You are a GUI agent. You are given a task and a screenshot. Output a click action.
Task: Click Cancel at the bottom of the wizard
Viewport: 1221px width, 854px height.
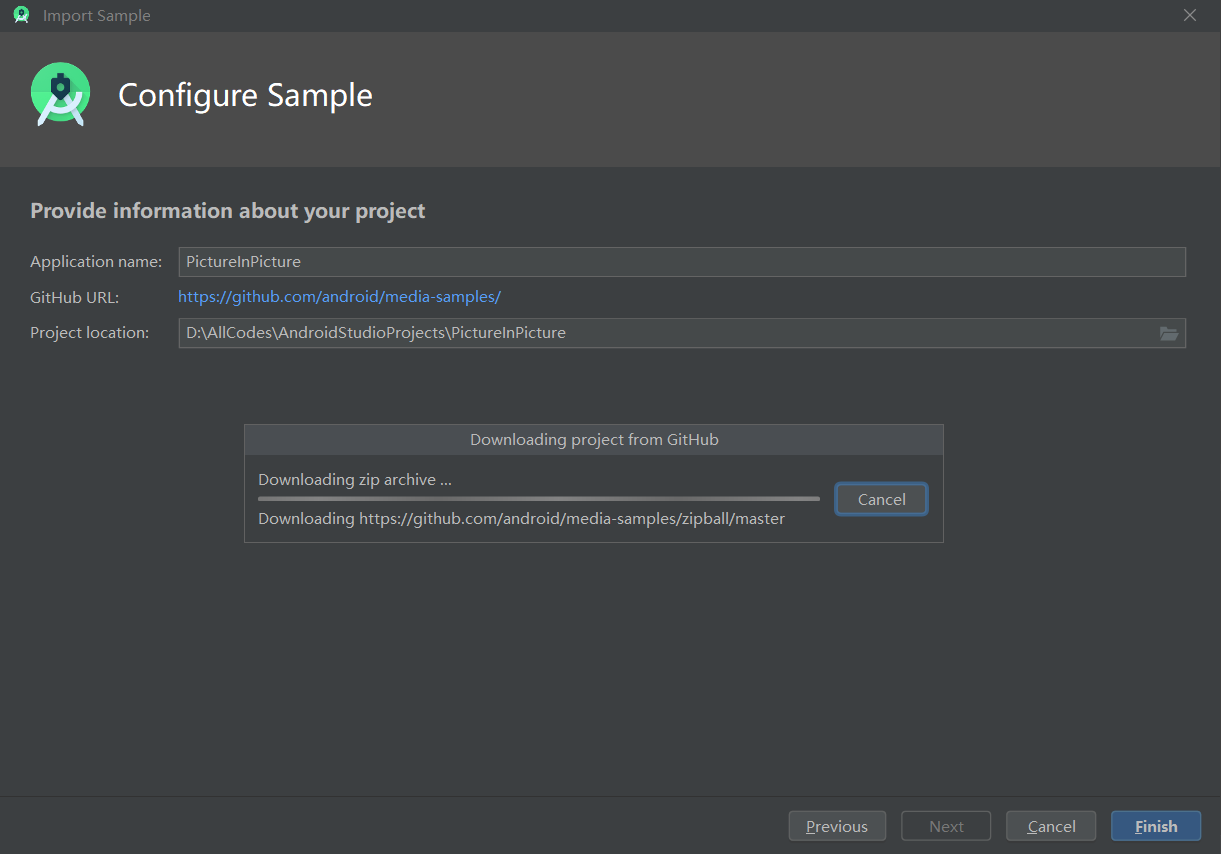click(x=1051, y=826)
